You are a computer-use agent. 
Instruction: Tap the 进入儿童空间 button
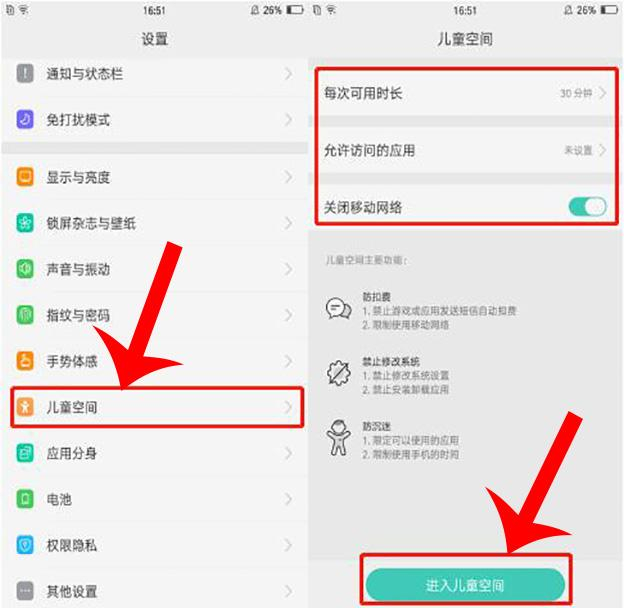[x=465, y=585]
